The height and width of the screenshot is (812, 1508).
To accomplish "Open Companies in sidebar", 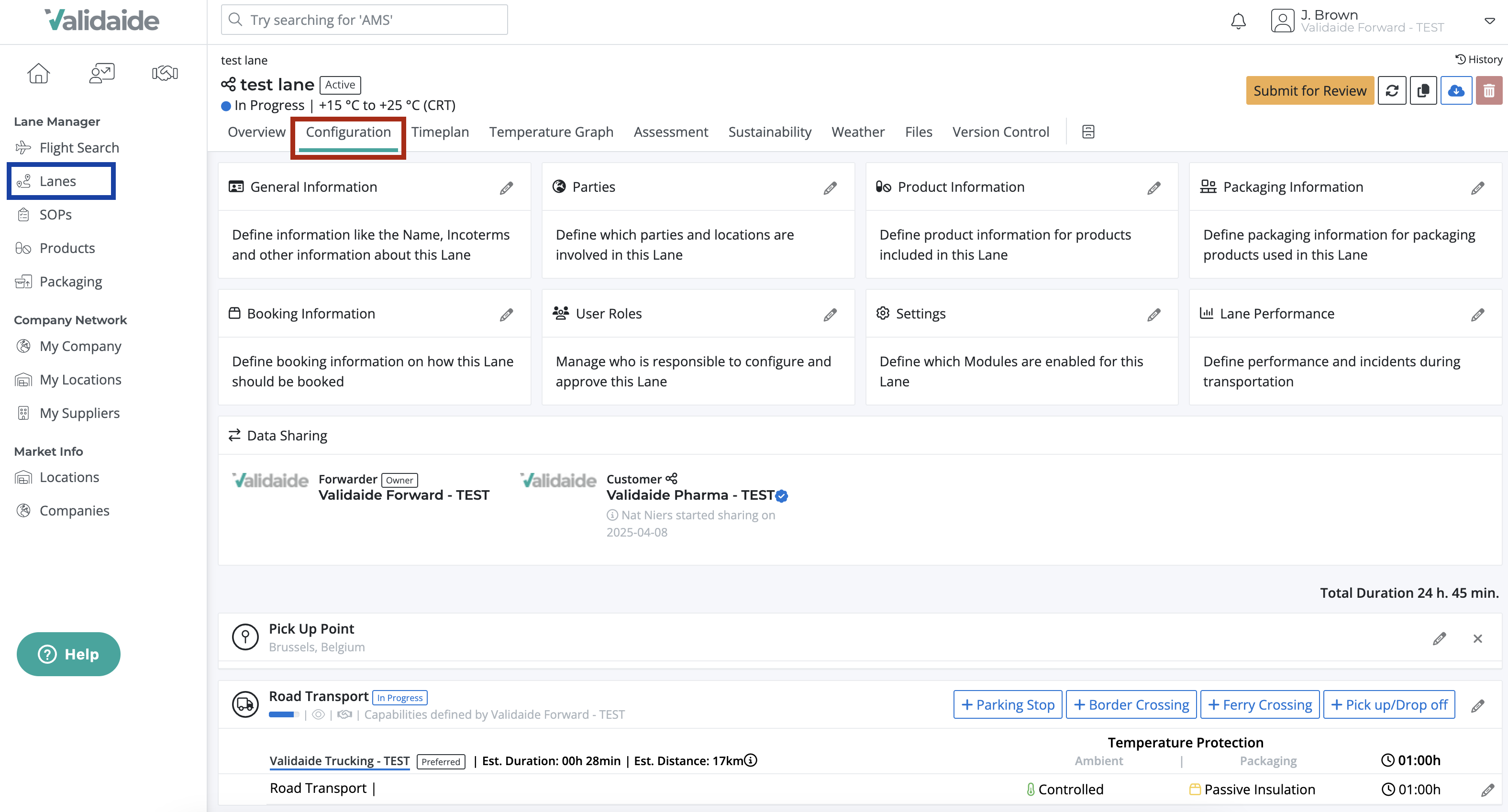I will click(x=62, y=511).
